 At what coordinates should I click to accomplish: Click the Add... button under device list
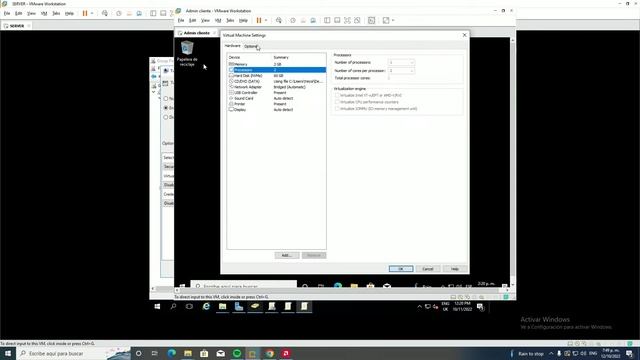287,255
